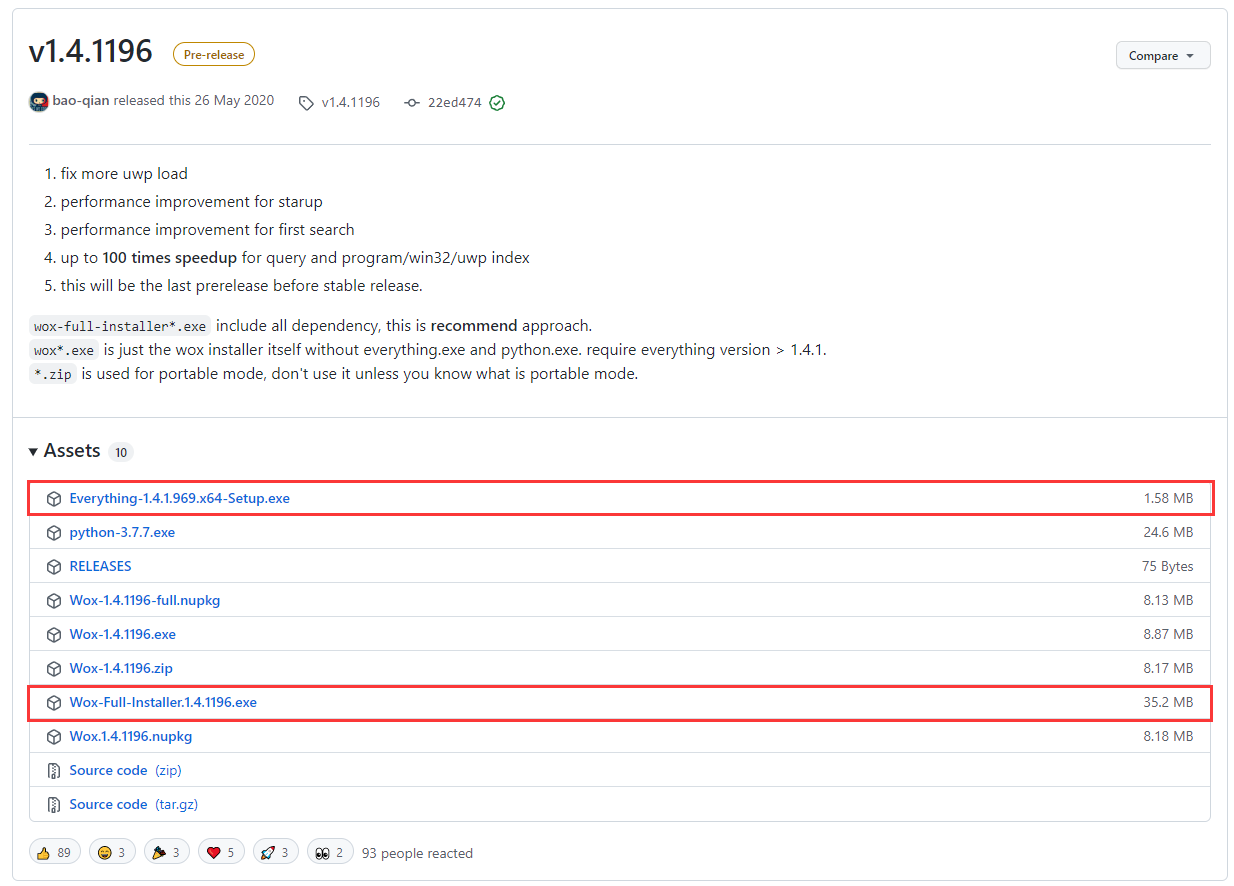
Task: Click 'fix more uwp load' list item
Action: point(124,174)
